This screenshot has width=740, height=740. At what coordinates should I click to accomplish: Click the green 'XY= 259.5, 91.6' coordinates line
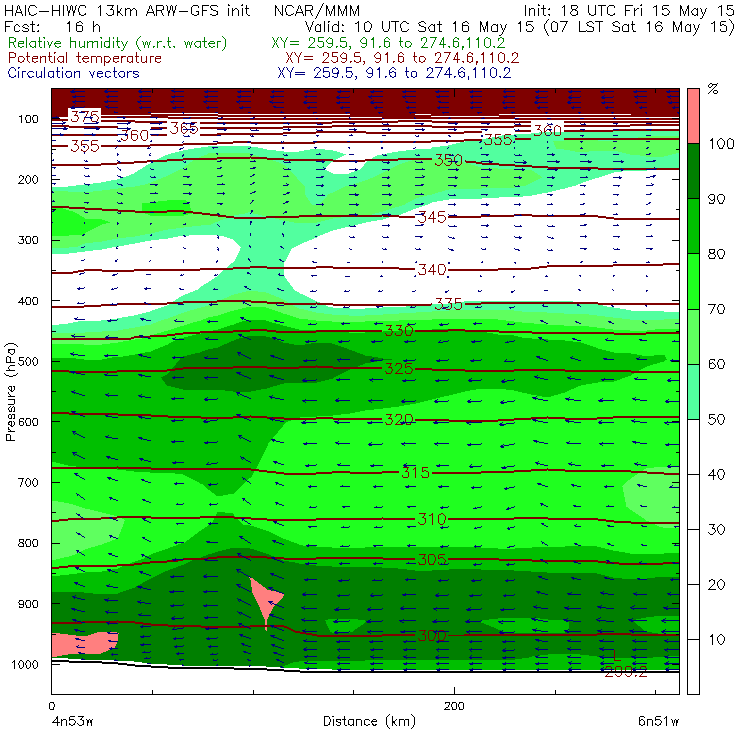388,43
